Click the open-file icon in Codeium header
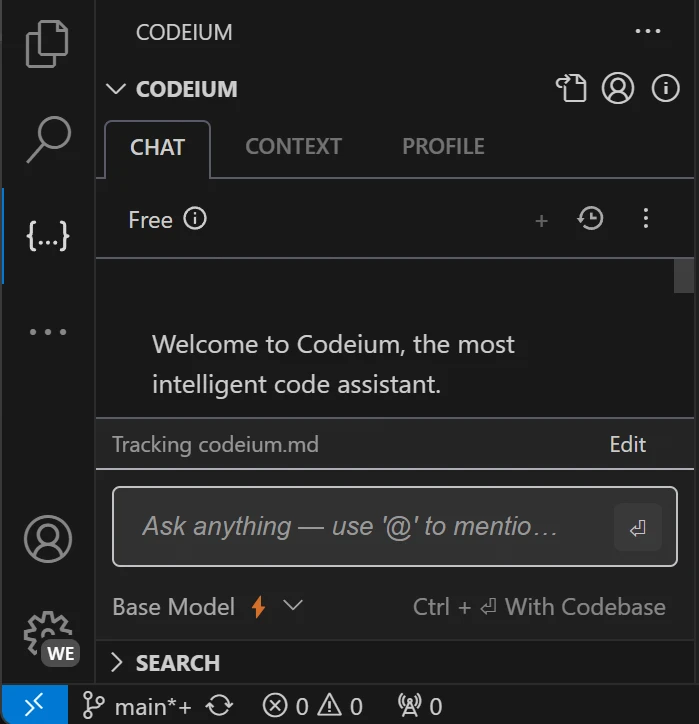This screenshot has height=724, width=699. [x=571, y=89]
